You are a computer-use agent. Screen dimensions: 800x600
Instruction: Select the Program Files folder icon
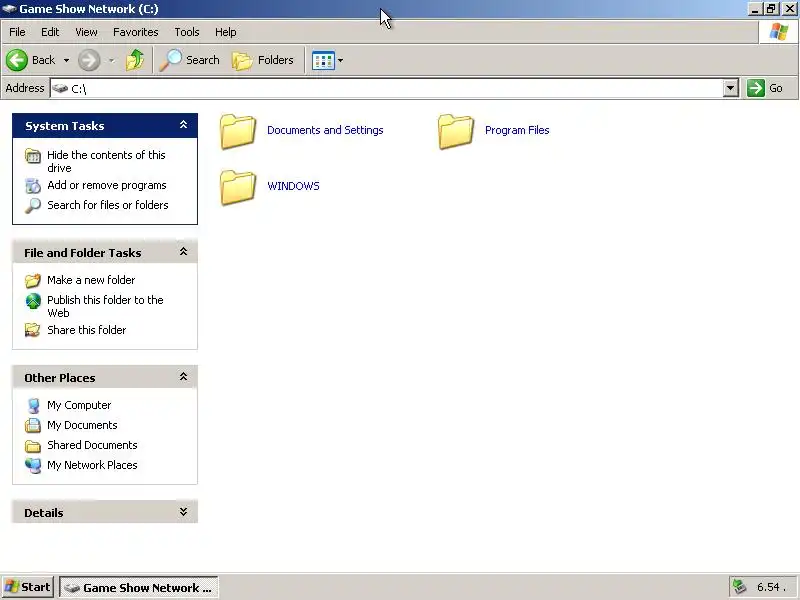456,132
